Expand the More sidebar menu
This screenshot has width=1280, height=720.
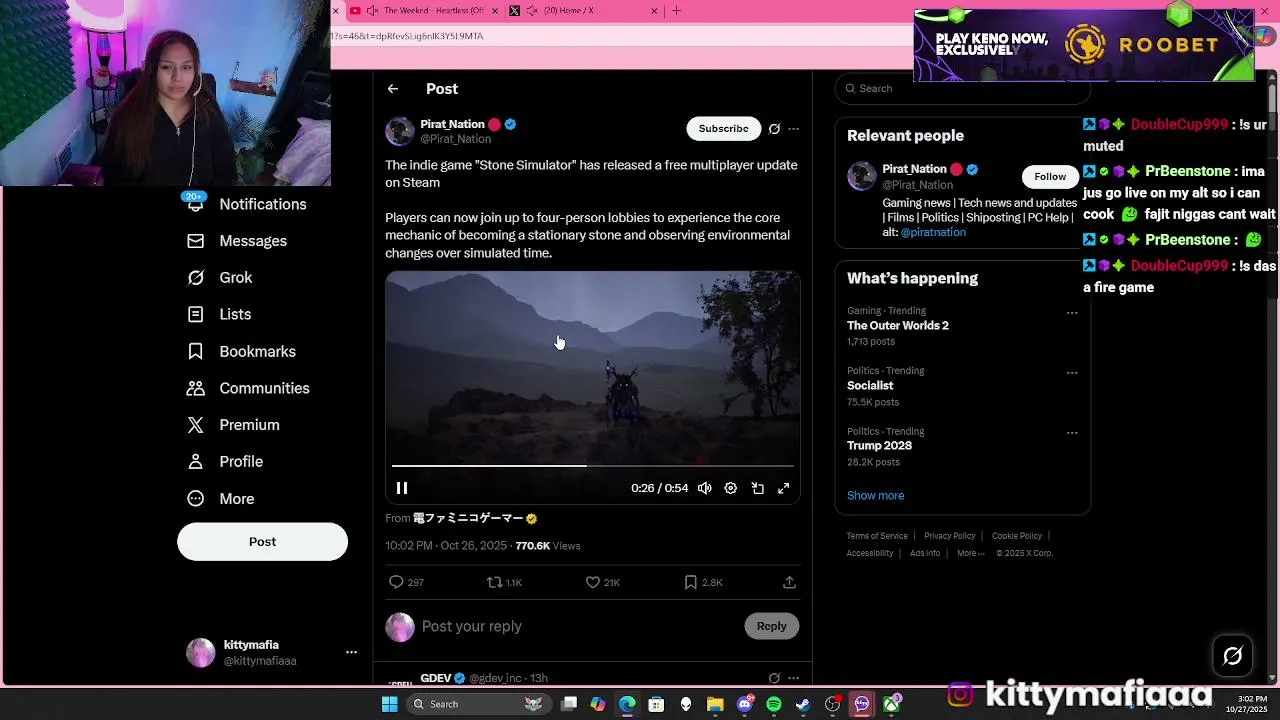click(221, 499)
